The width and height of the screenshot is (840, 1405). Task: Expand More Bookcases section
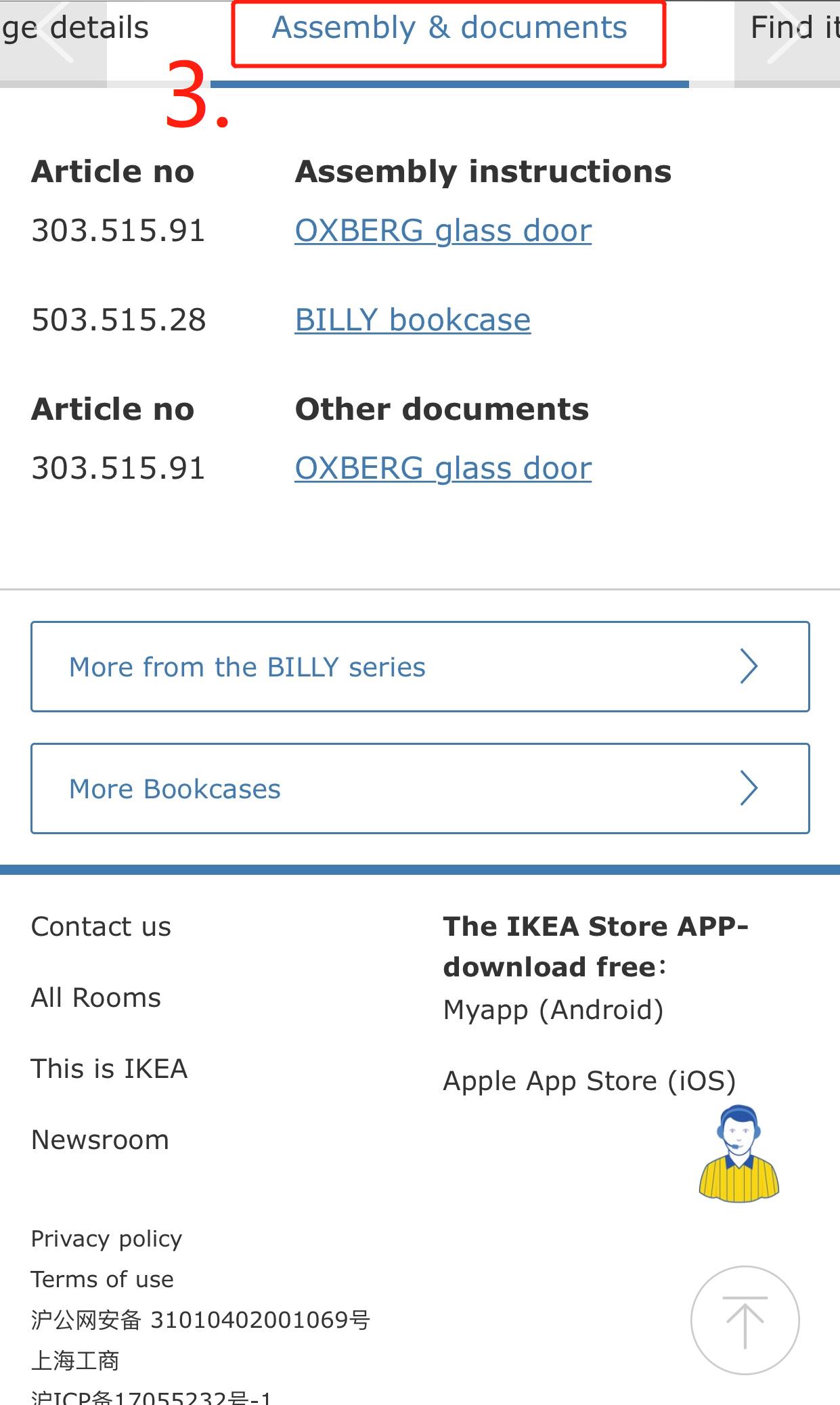(x=419, y=787)
